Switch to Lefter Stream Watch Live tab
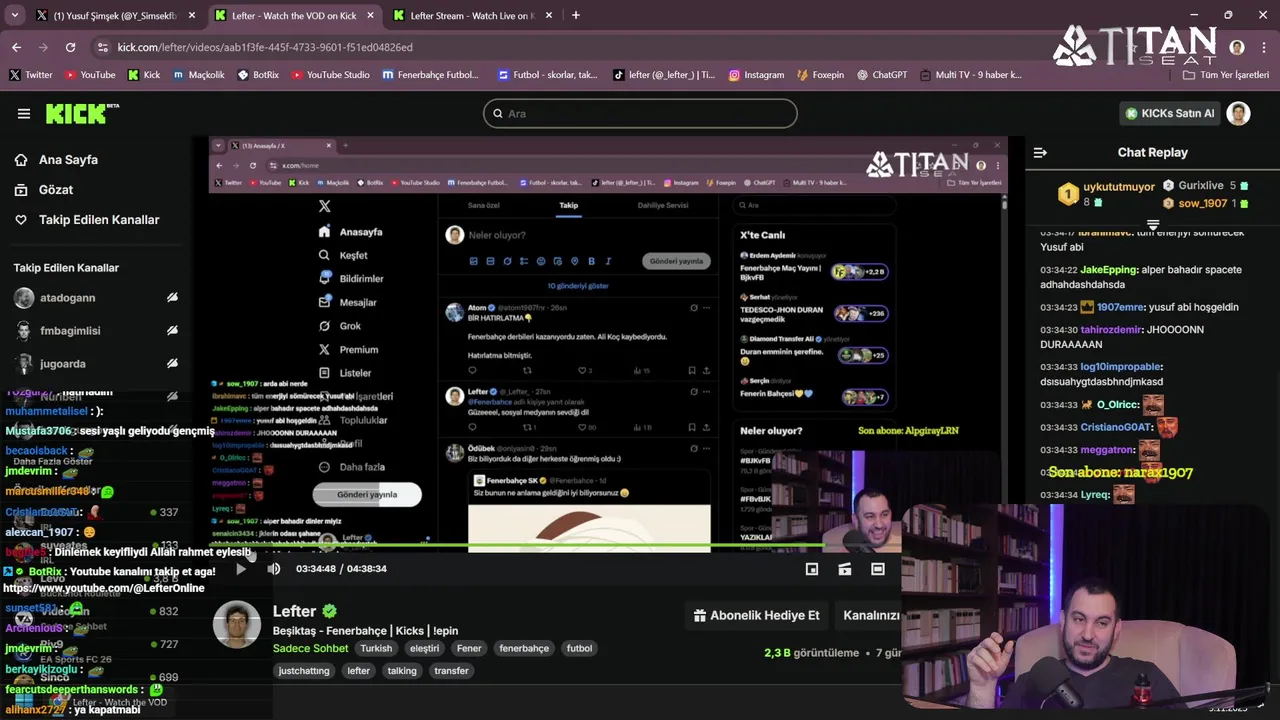Viewport: 1280px width, 720px height. point(474,16)
